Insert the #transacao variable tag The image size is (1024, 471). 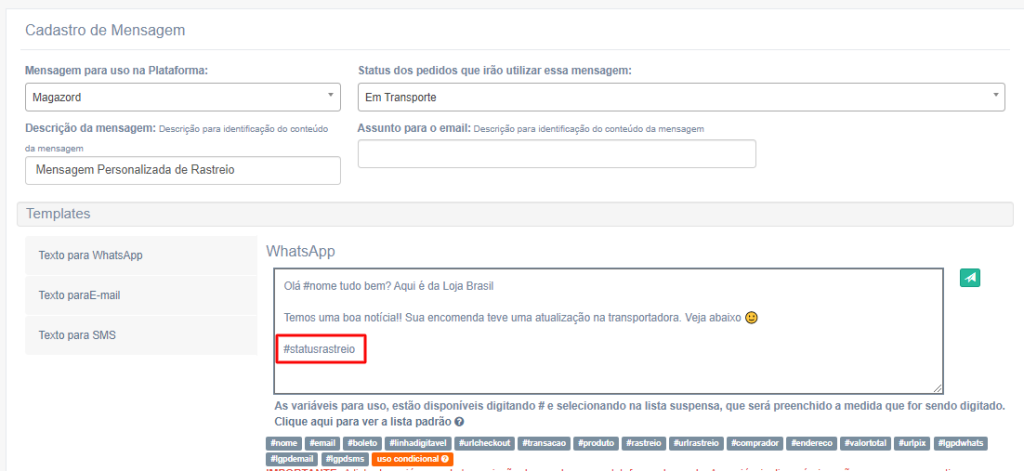point(544,444)
